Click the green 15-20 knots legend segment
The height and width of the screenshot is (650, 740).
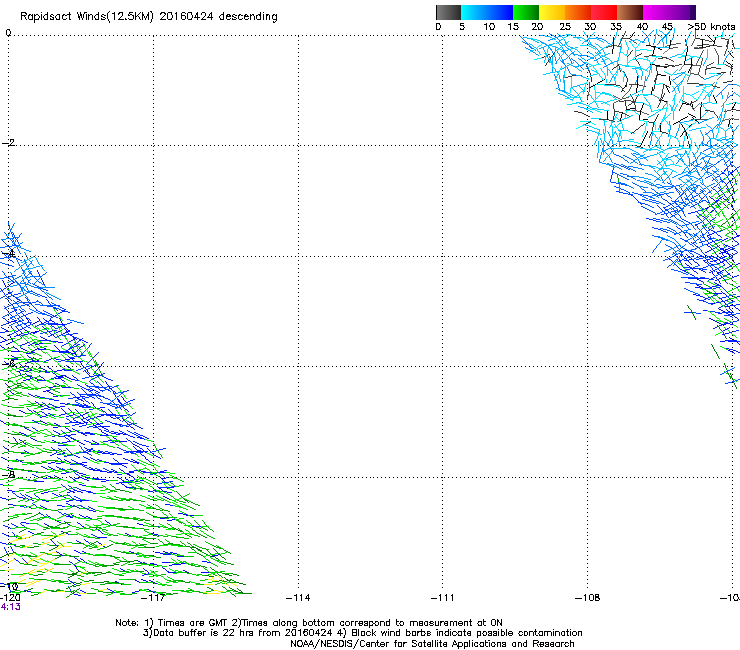pos(526,12)
